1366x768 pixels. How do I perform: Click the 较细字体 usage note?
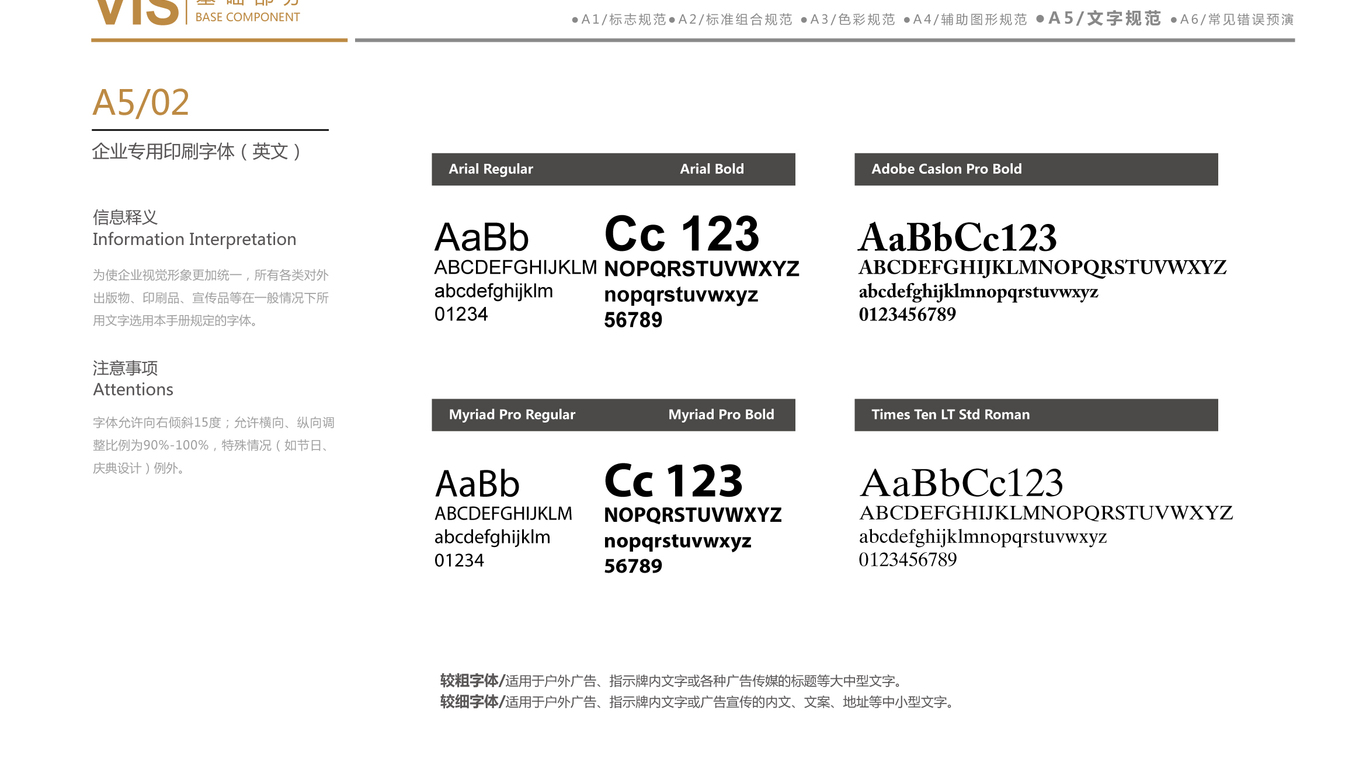[700, 702]
